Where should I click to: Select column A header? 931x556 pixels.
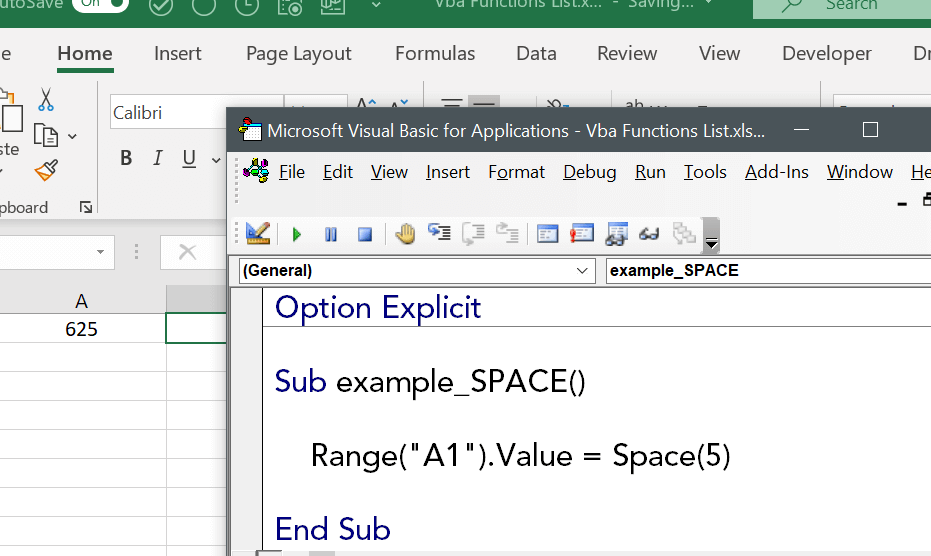click(x=82, y=301)
